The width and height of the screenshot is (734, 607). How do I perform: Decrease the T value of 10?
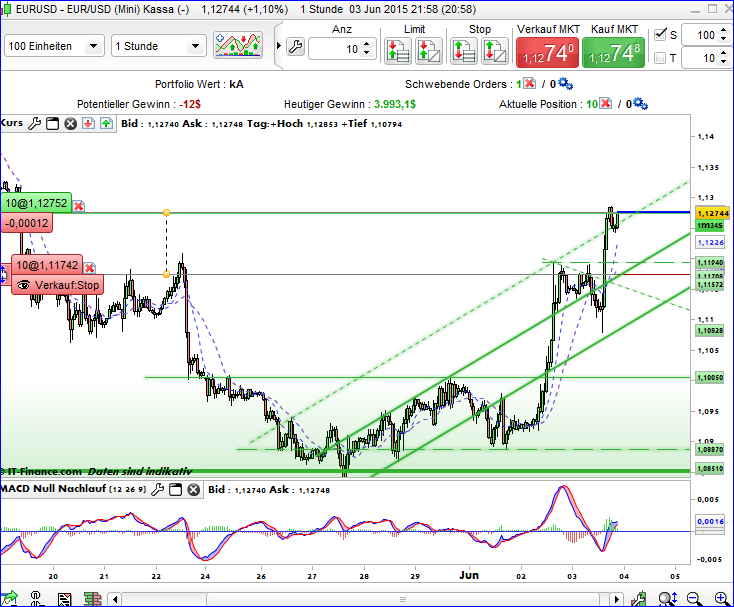[x=724, y=62]
